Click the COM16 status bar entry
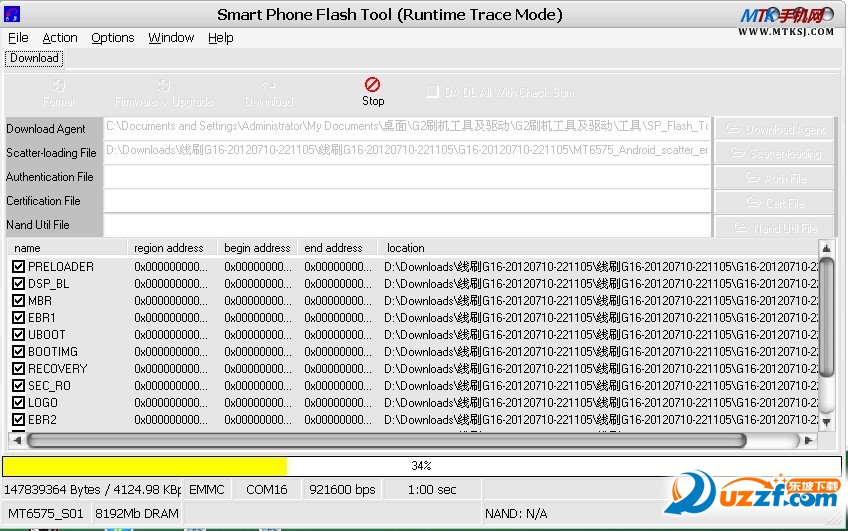The width and height of the screenshot is (848, 531). tap(267, 489)
